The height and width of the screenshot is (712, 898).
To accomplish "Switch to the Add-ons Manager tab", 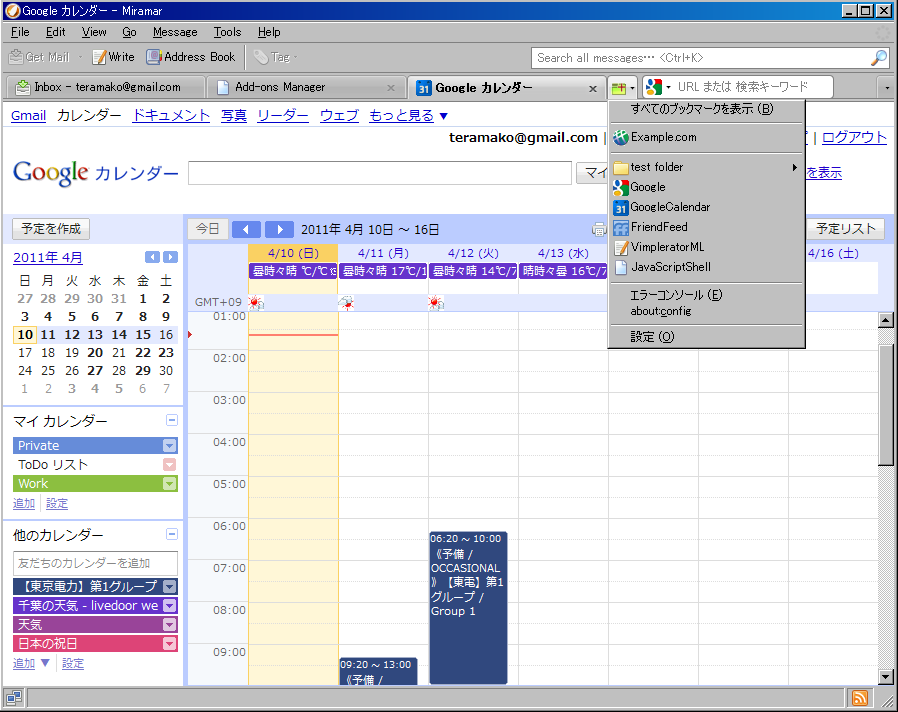I will (305, 87).
